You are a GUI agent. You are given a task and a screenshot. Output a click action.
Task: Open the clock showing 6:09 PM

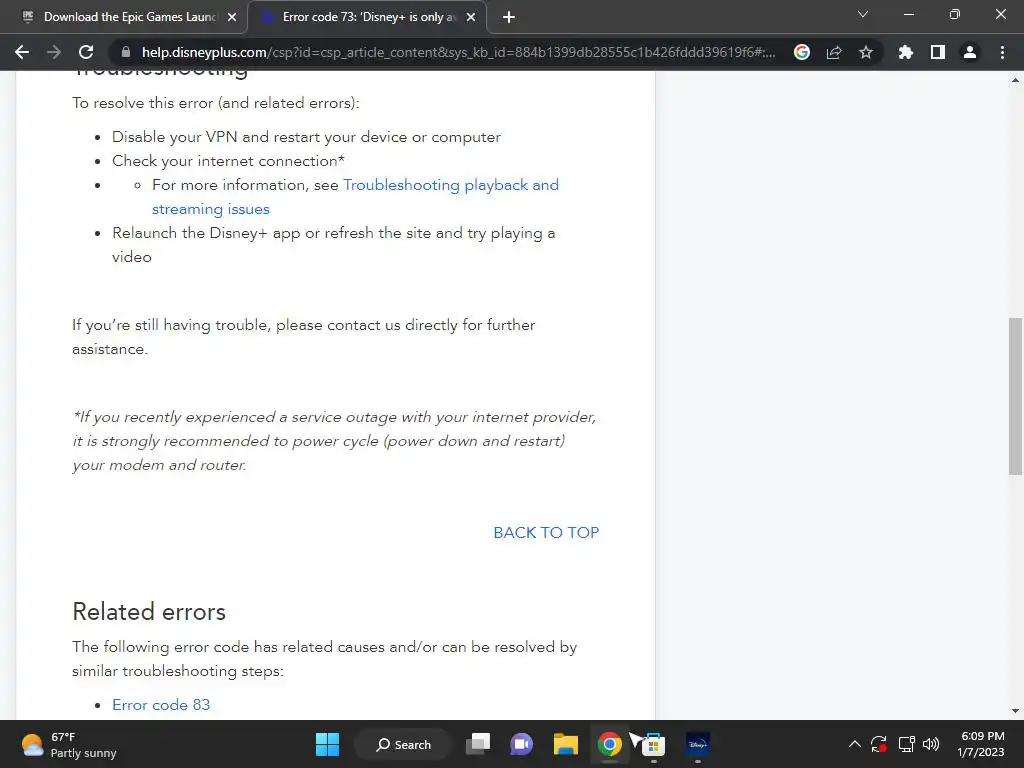[981, 744]
